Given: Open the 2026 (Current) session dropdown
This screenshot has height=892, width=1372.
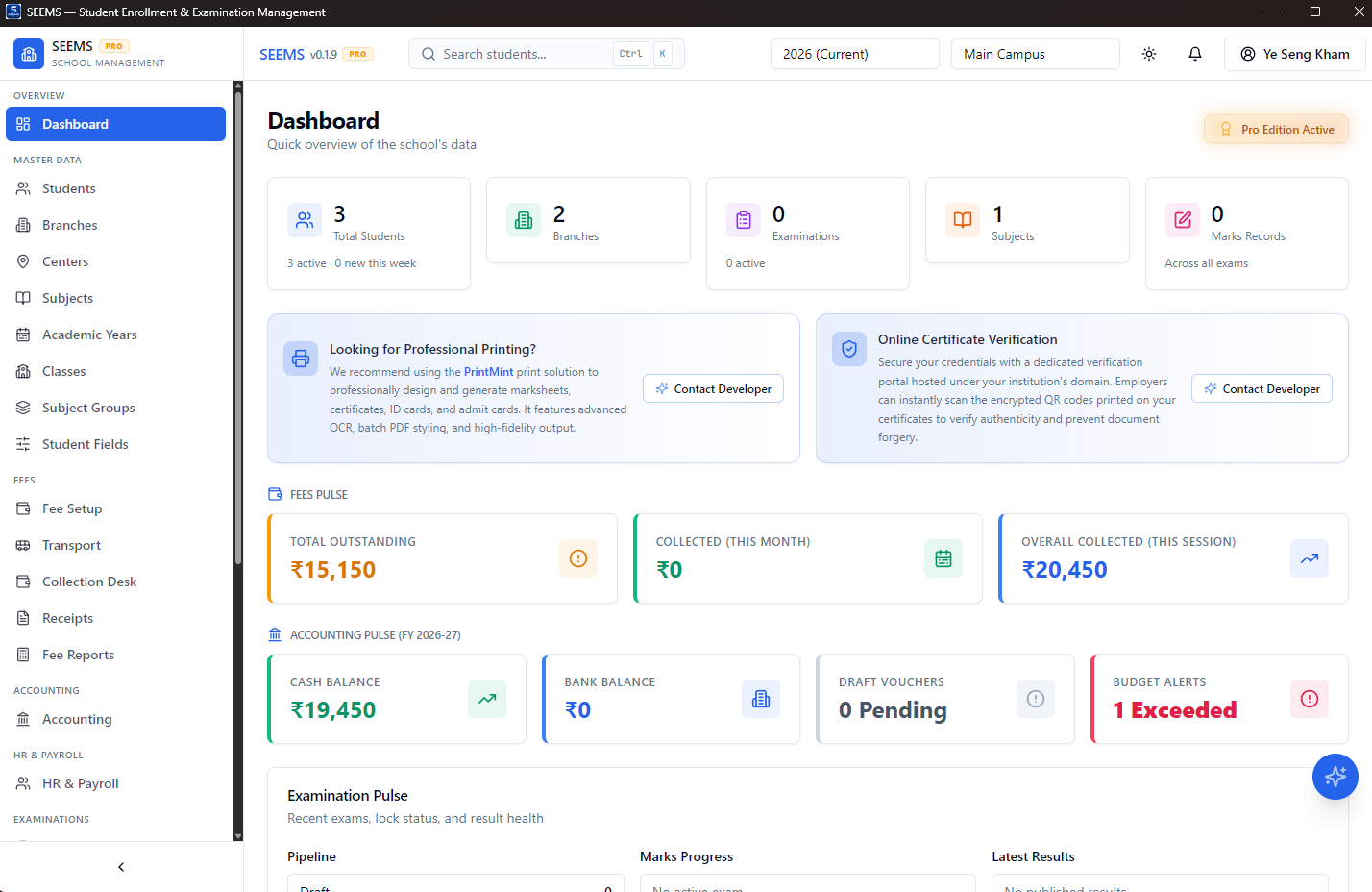Looking at the screenshot, I should 855,54.
